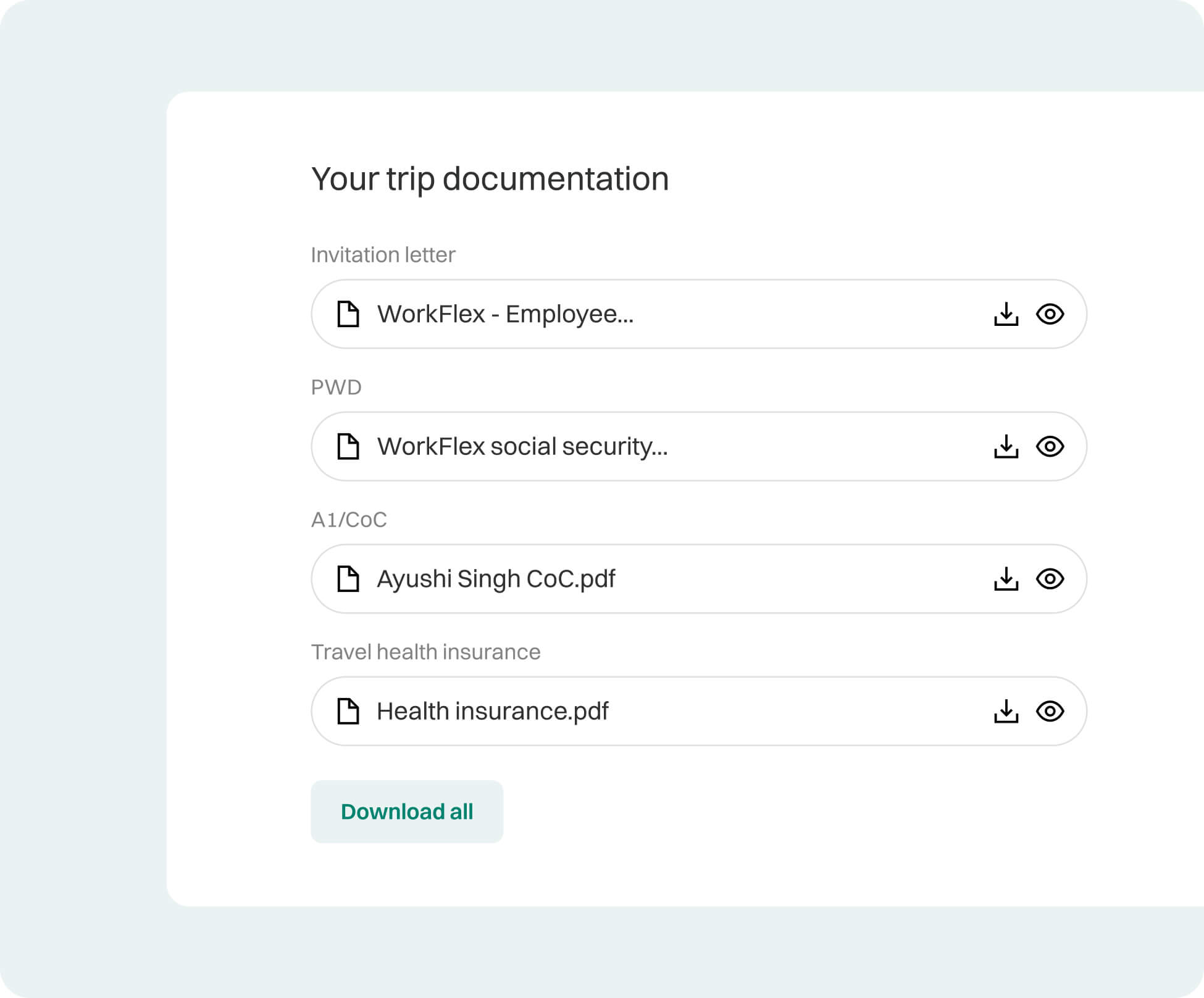Screen dimensions: 1204x998
Task: Click file icon beside WorkFlex - Employee
Action: pos(348,314)
